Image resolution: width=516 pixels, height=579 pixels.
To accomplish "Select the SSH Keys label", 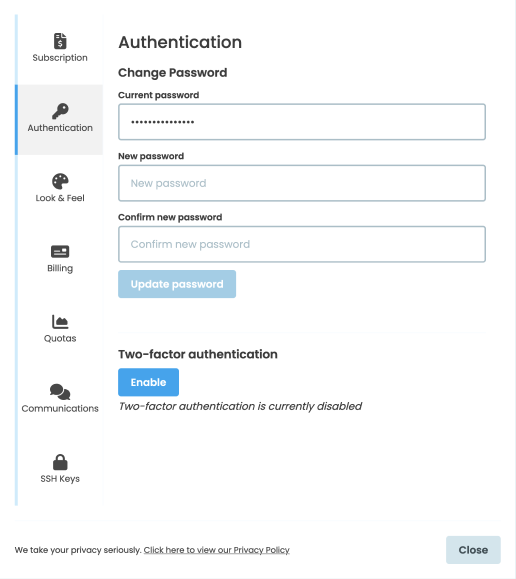I will 60,479.
